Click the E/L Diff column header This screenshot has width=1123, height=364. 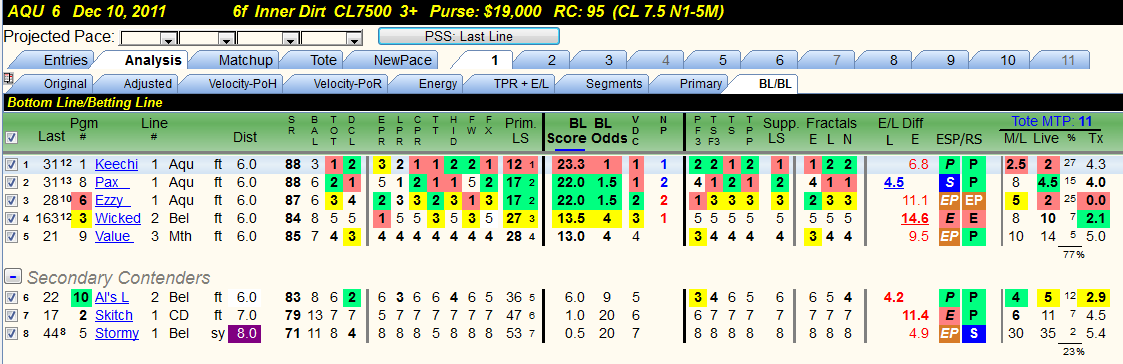(x=902, y=123)
